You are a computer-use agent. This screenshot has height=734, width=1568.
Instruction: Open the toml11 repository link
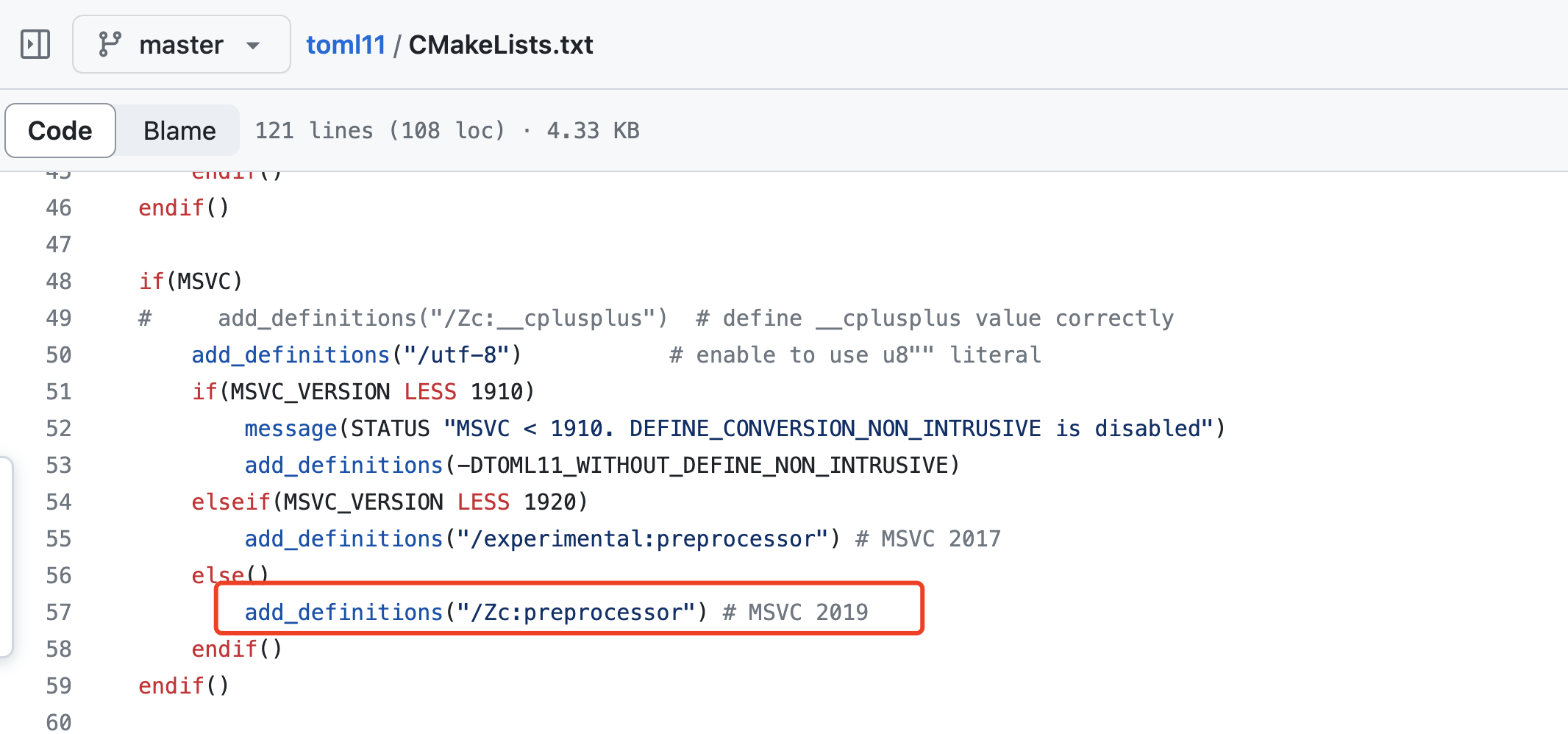(346, 44)
